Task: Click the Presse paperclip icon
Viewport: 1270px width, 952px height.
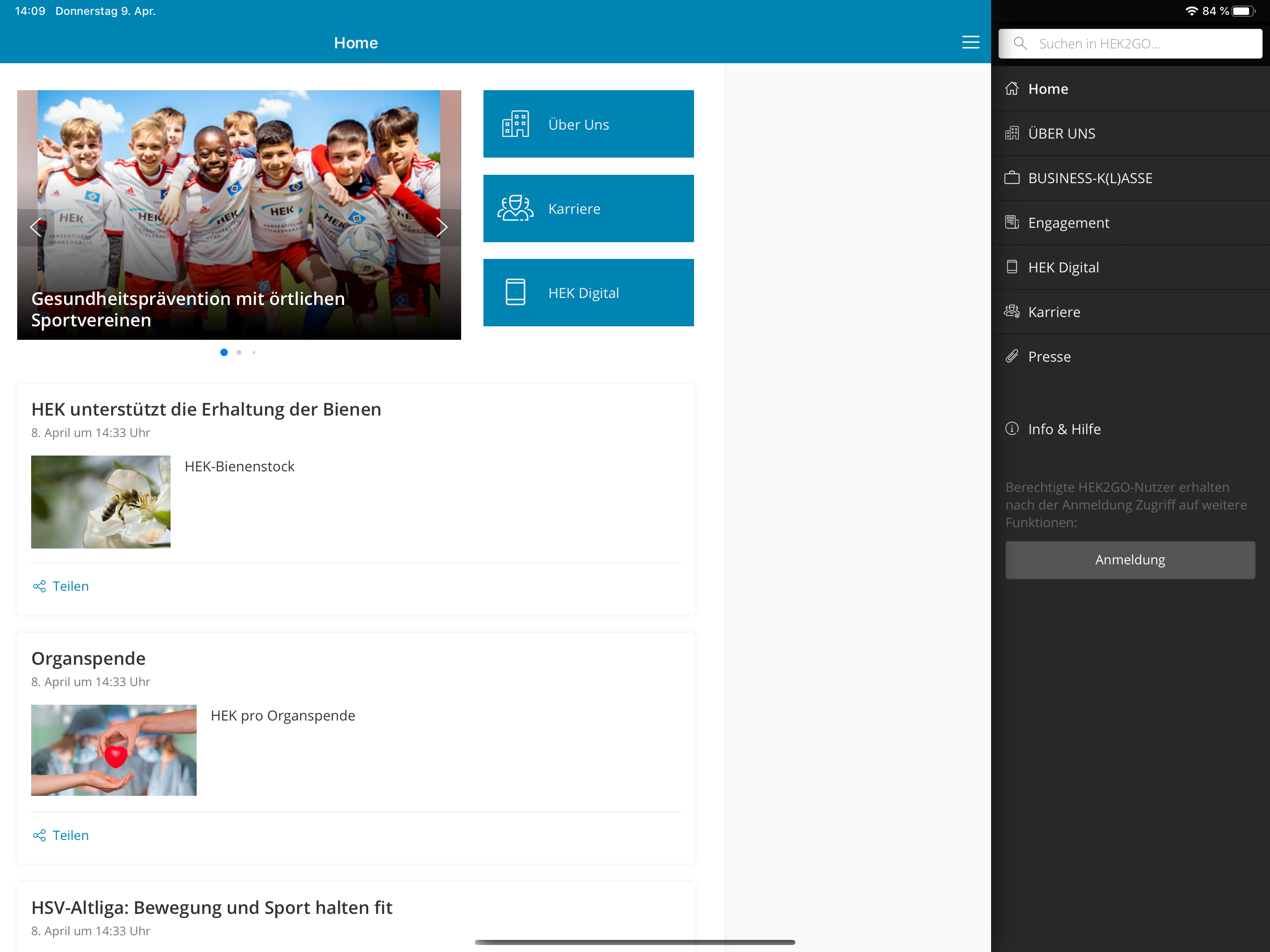Action: pos(1012,356)
